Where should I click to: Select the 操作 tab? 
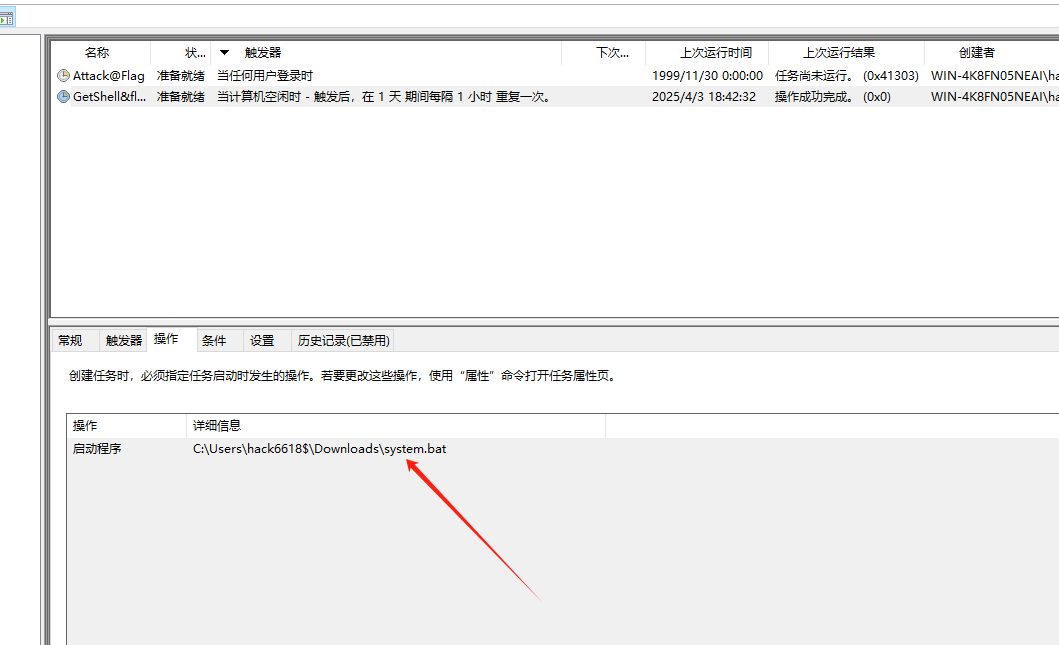click(x=166, y=340)
